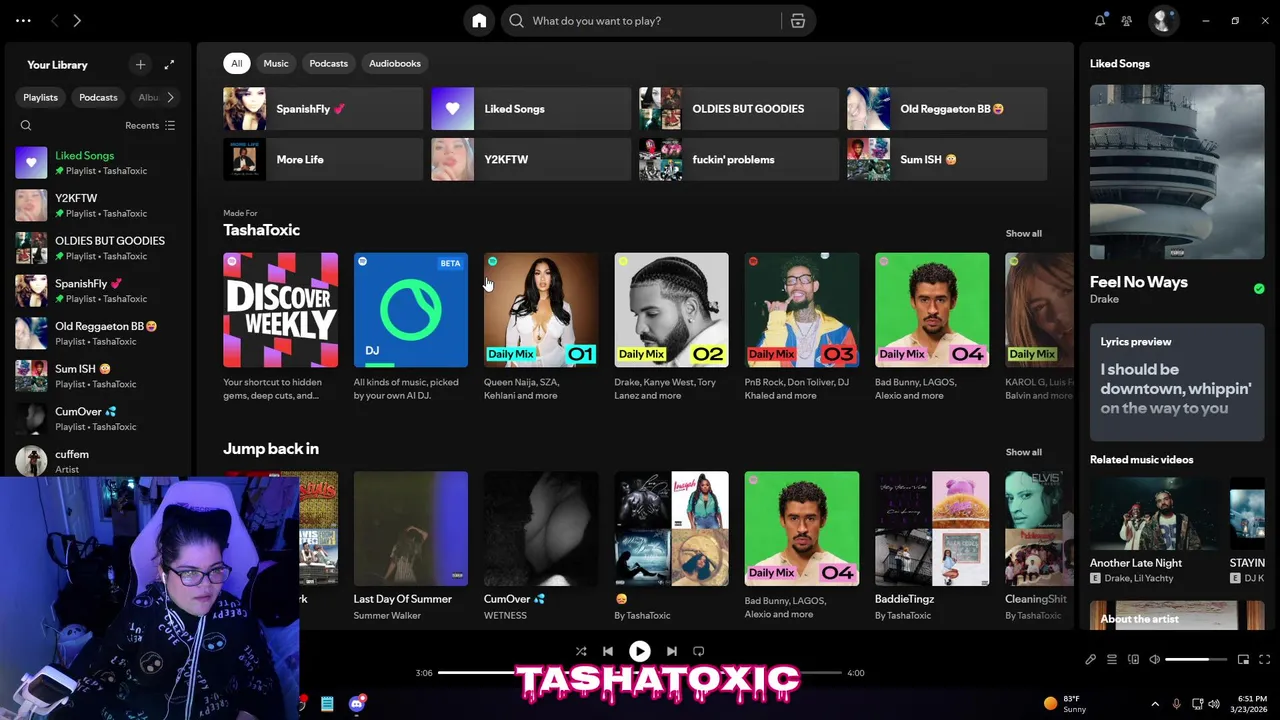Open the user profile avatar menu
This screenshot has height=720, width=1280.
click(x=1162, y=20)
